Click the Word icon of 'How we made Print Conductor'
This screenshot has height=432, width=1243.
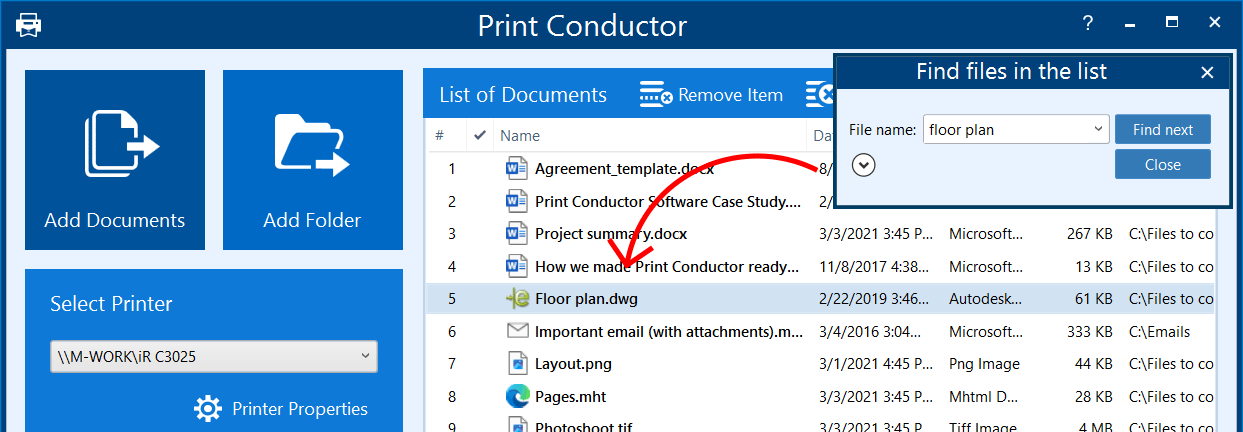[x=516, y=266]
